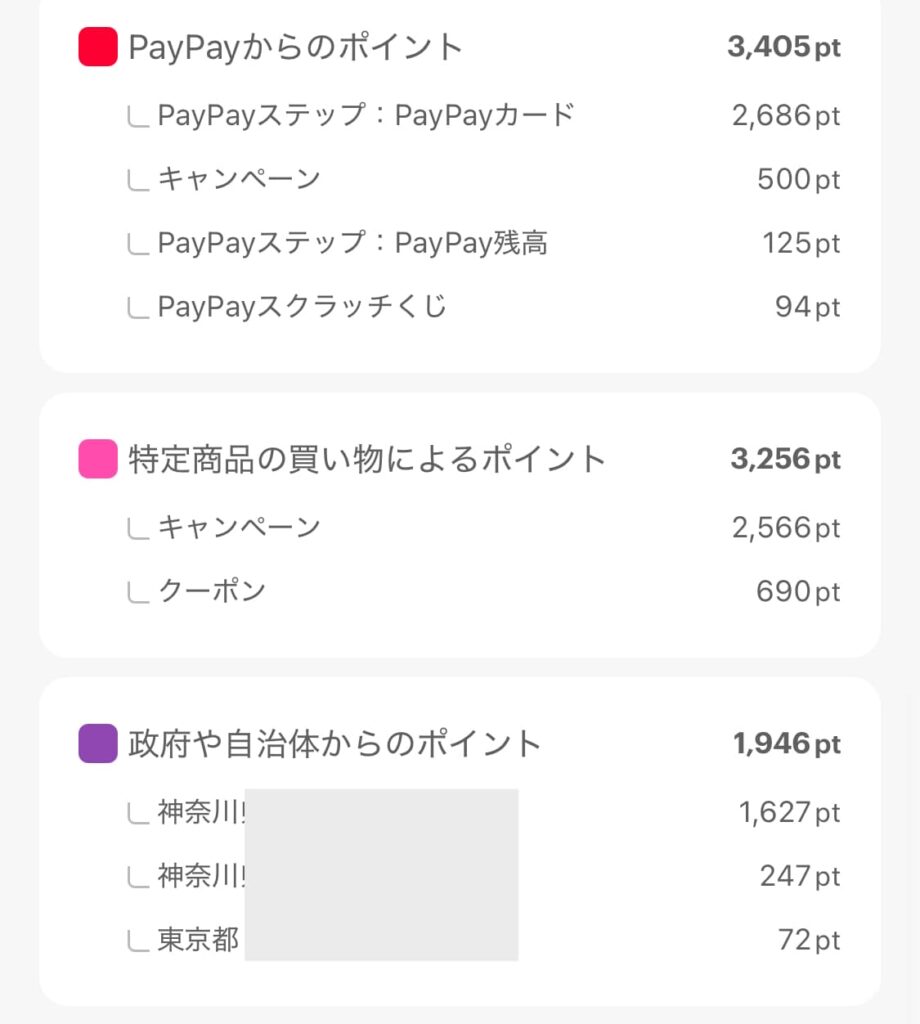Open the 神奈川 row worth 1,627pt
The height and width of the screenshot is (1024, 920).
pyautogui.click(x=202, y=812)
